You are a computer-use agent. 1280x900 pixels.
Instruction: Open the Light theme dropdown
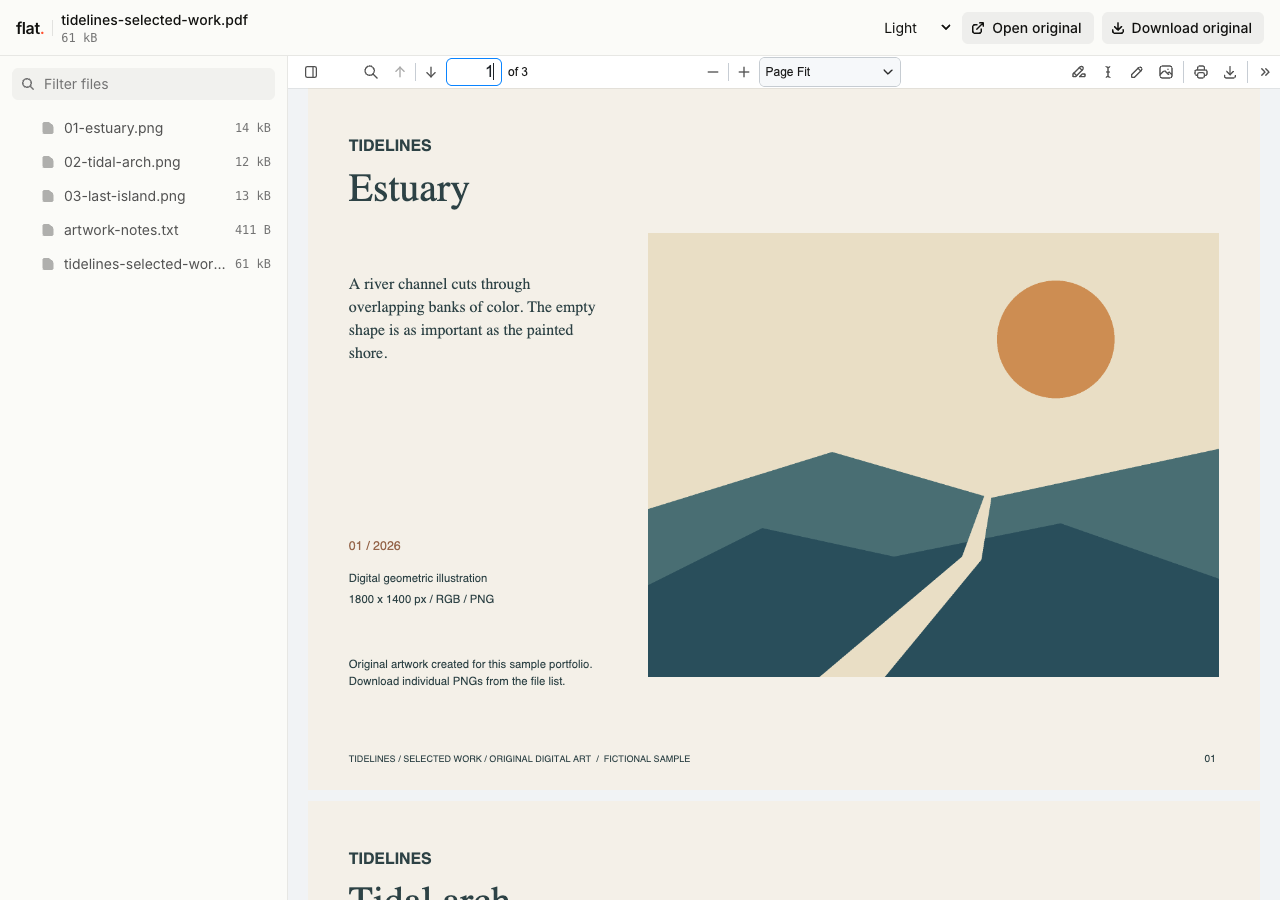917,28
